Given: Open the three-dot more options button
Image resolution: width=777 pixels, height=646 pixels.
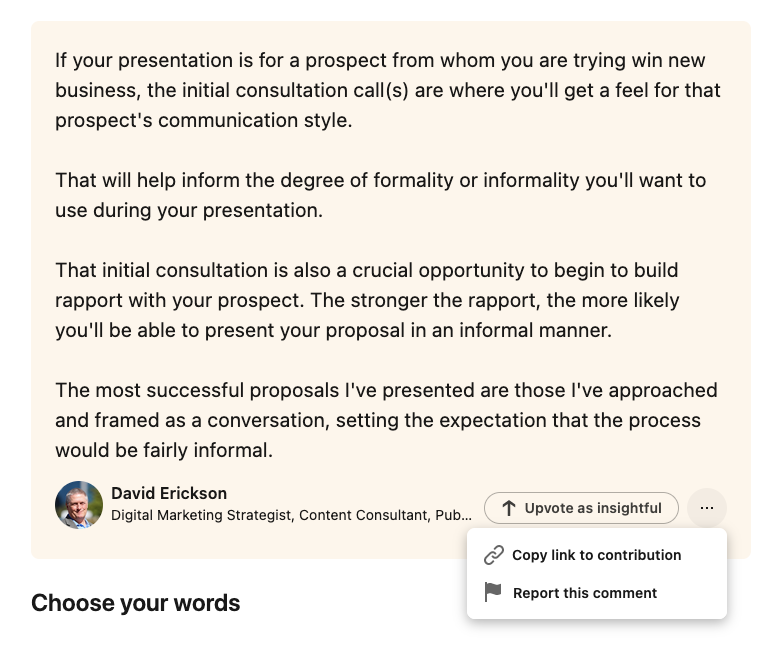Looking at the screenshot, I should pos(707,508).
